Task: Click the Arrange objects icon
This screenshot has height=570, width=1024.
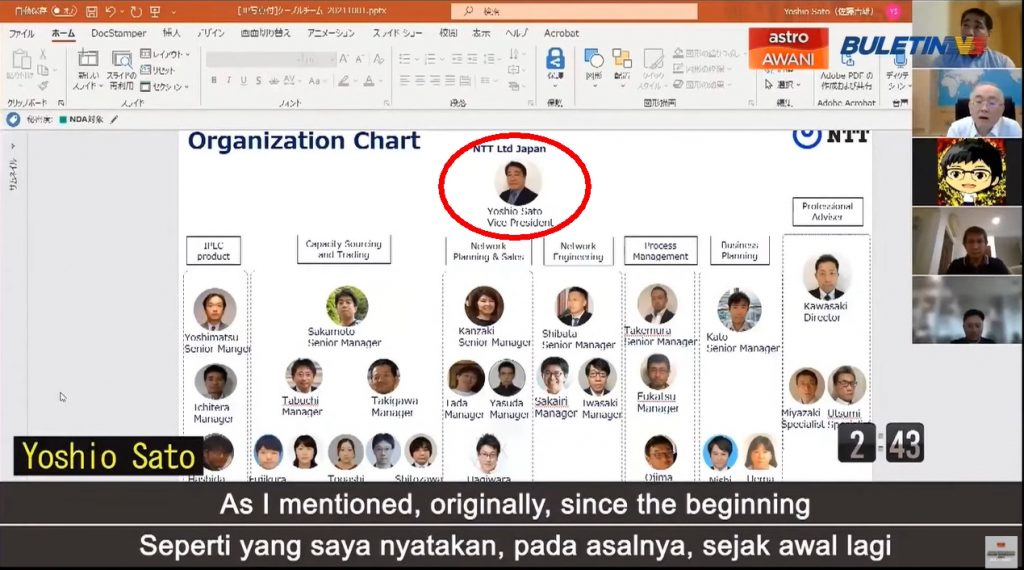Action: click(623, 62)
